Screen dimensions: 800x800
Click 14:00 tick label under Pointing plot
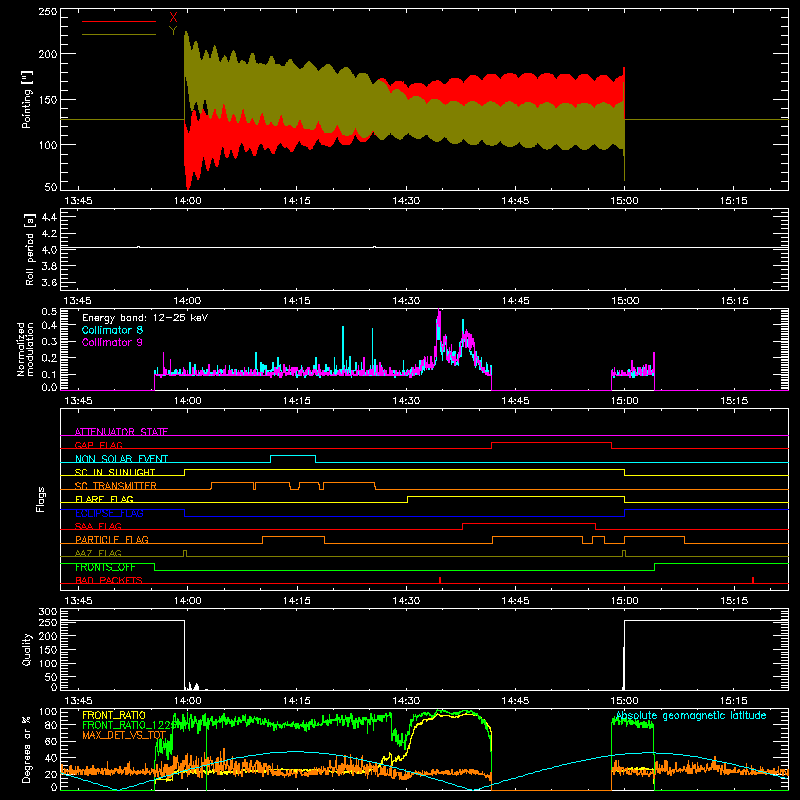point(187,201)
